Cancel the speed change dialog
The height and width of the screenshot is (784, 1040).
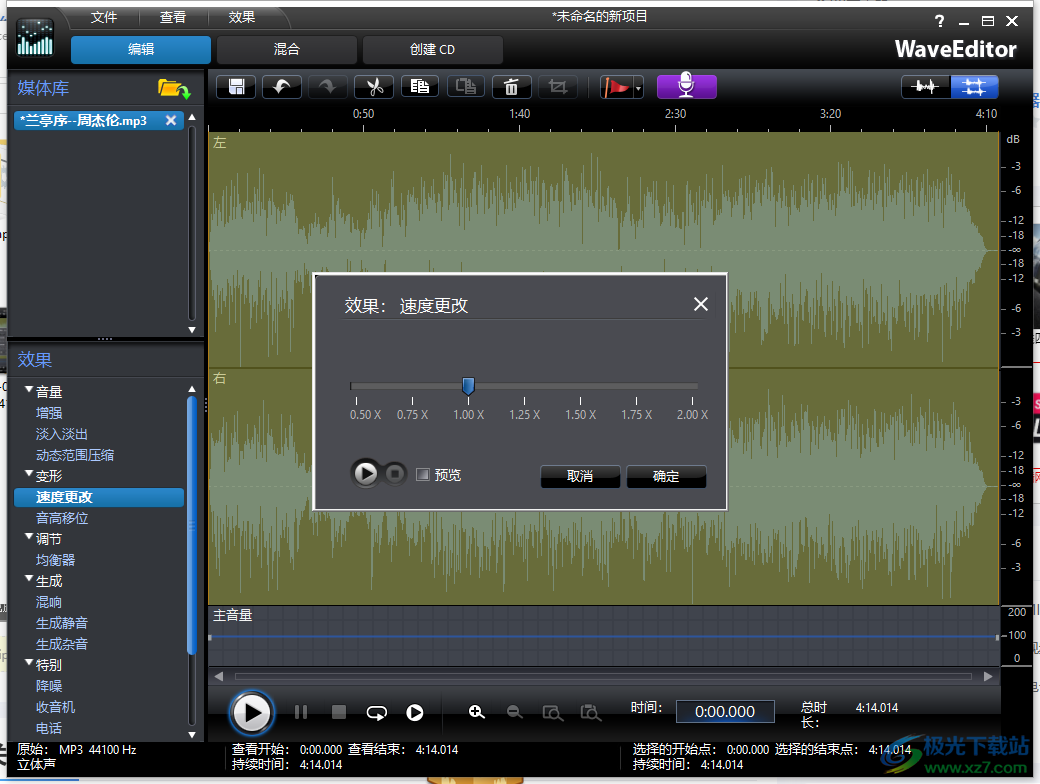tap(580, 476)
